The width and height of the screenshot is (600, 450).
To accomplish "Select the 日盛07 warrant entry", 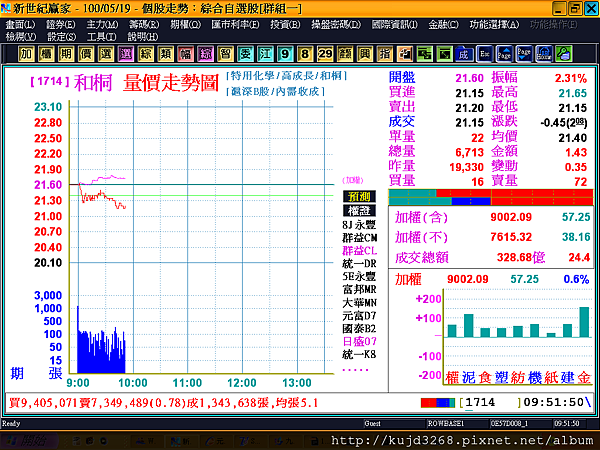I will (359, 341).
